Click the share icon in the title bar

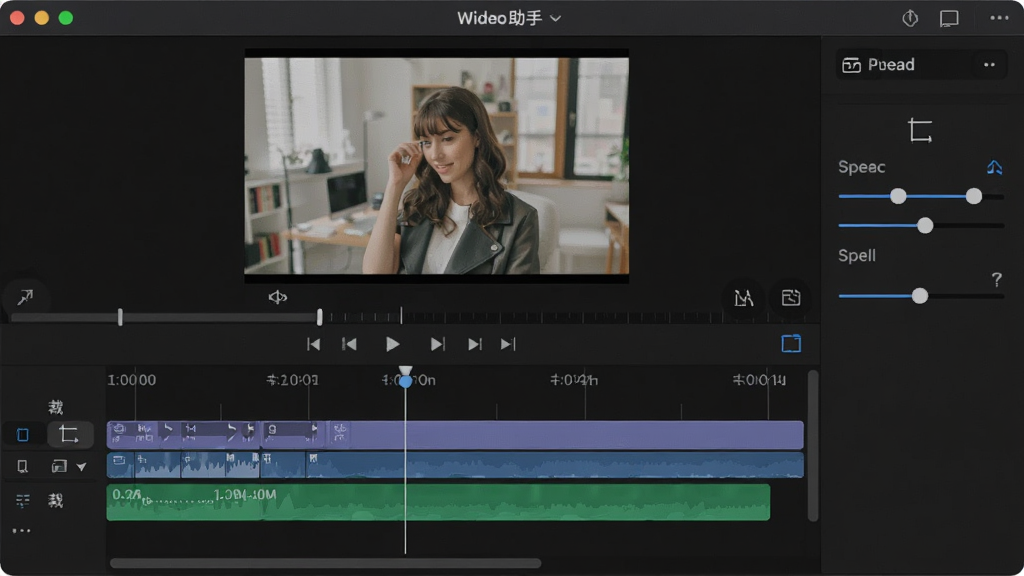click(910, 18)
